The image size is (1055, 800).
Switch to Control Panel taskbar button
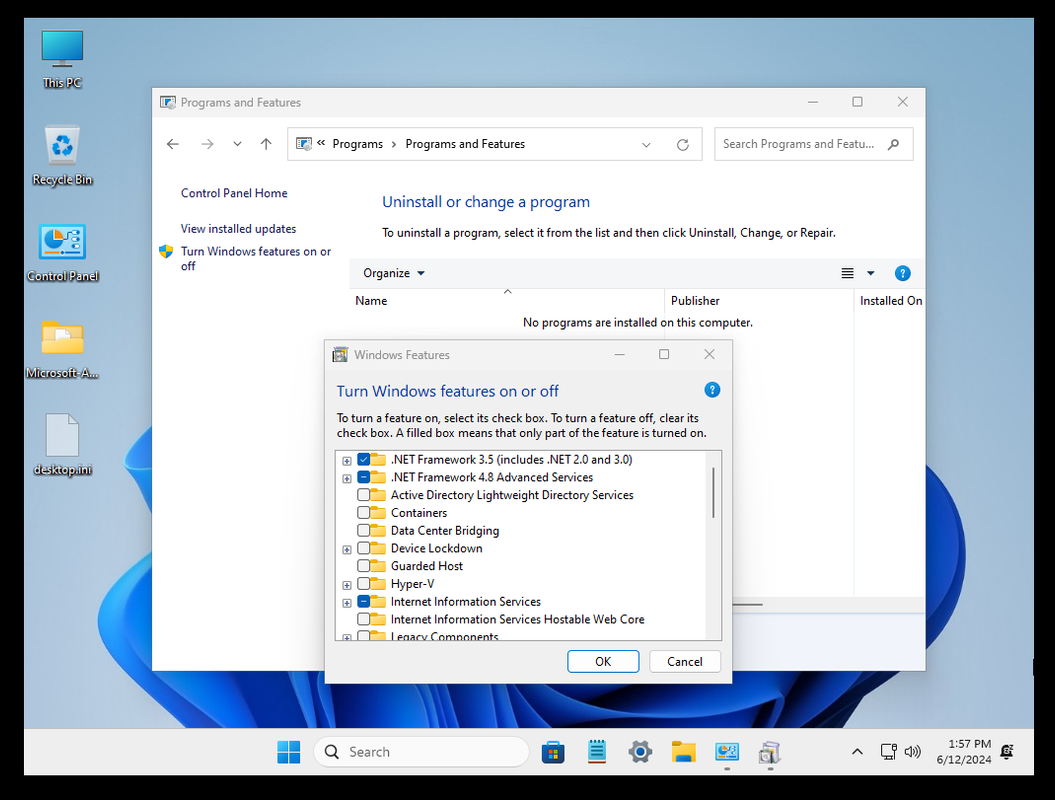(x=727, y=752)
